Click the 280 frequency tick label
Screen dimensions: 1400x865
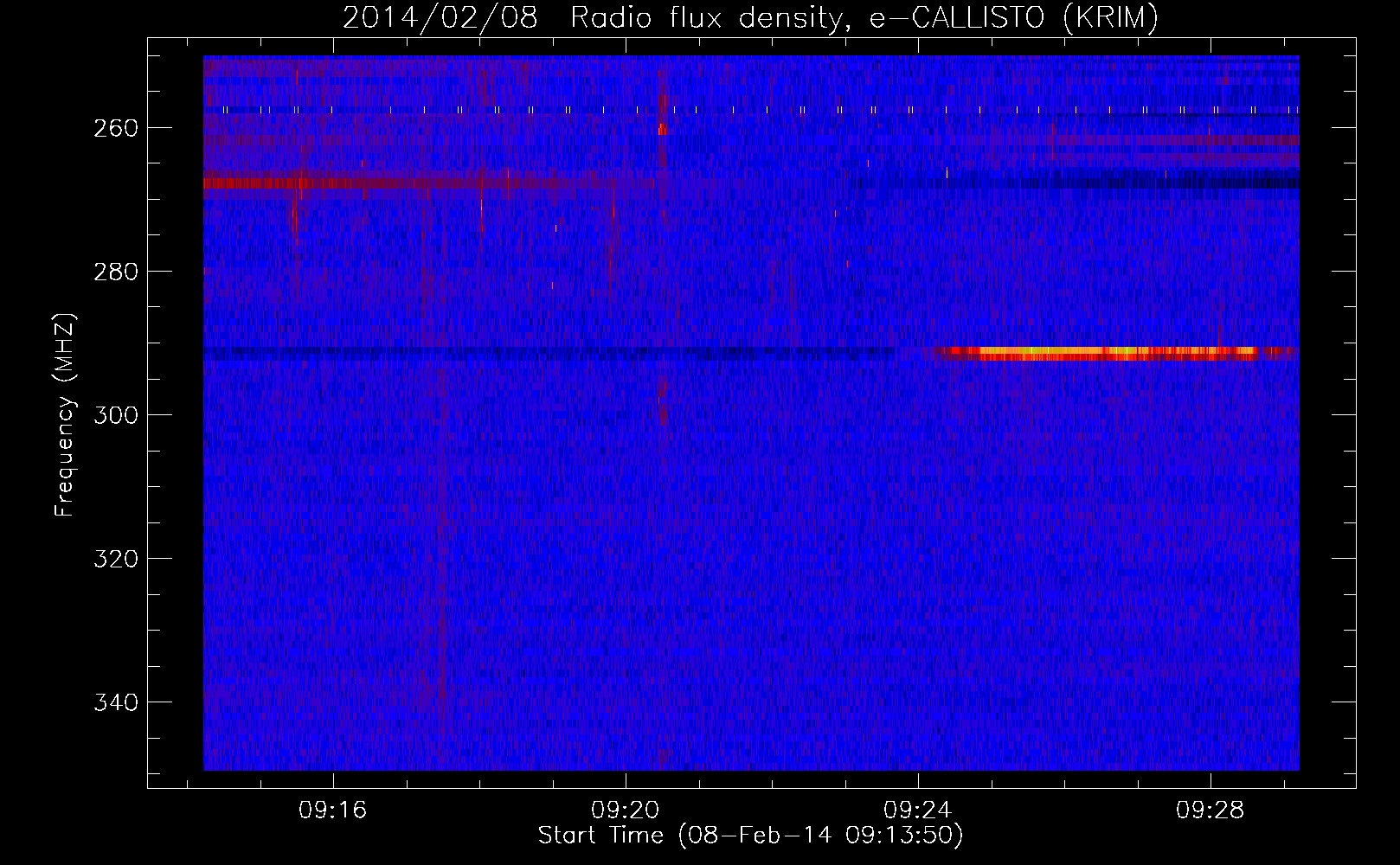tap(115, 272)
